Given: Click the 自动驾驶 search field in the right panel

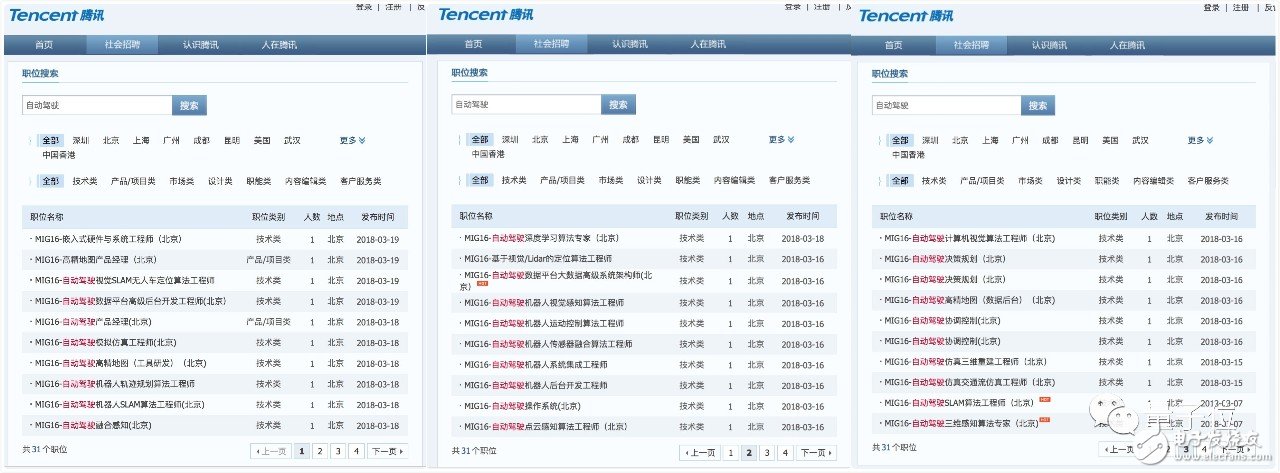Looking at the screenshot, I should [945, 105].
